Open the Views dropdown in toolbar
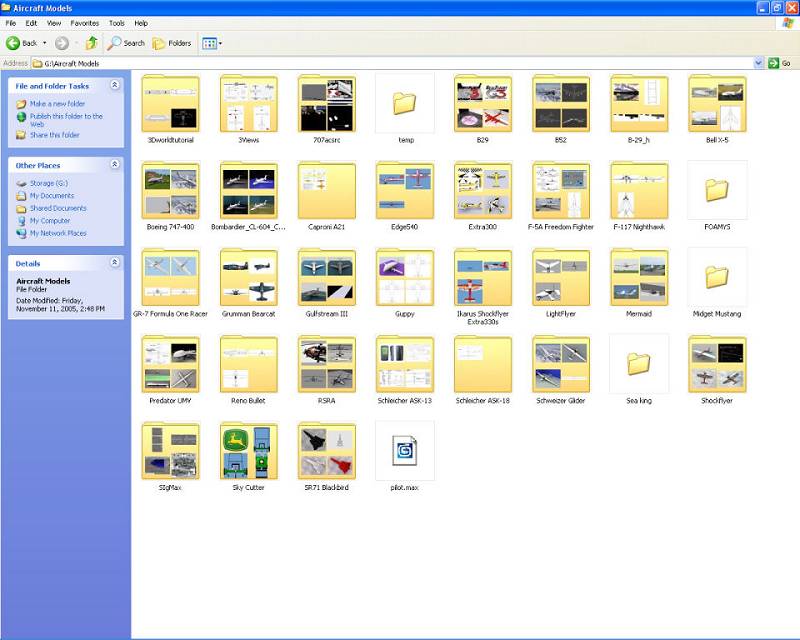 tap(212, 43)
